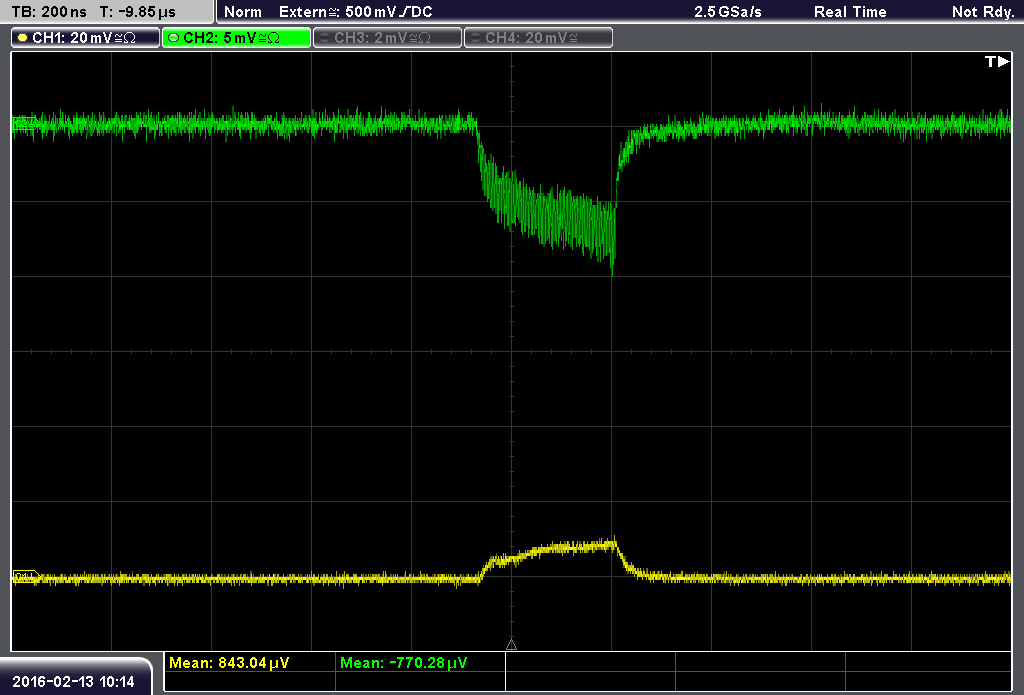Image resolution: width=1024 pixels, height=695 pixels.
Task: Click the Extern 500 mV DC trigger source
Action: (x=356, y=12)
